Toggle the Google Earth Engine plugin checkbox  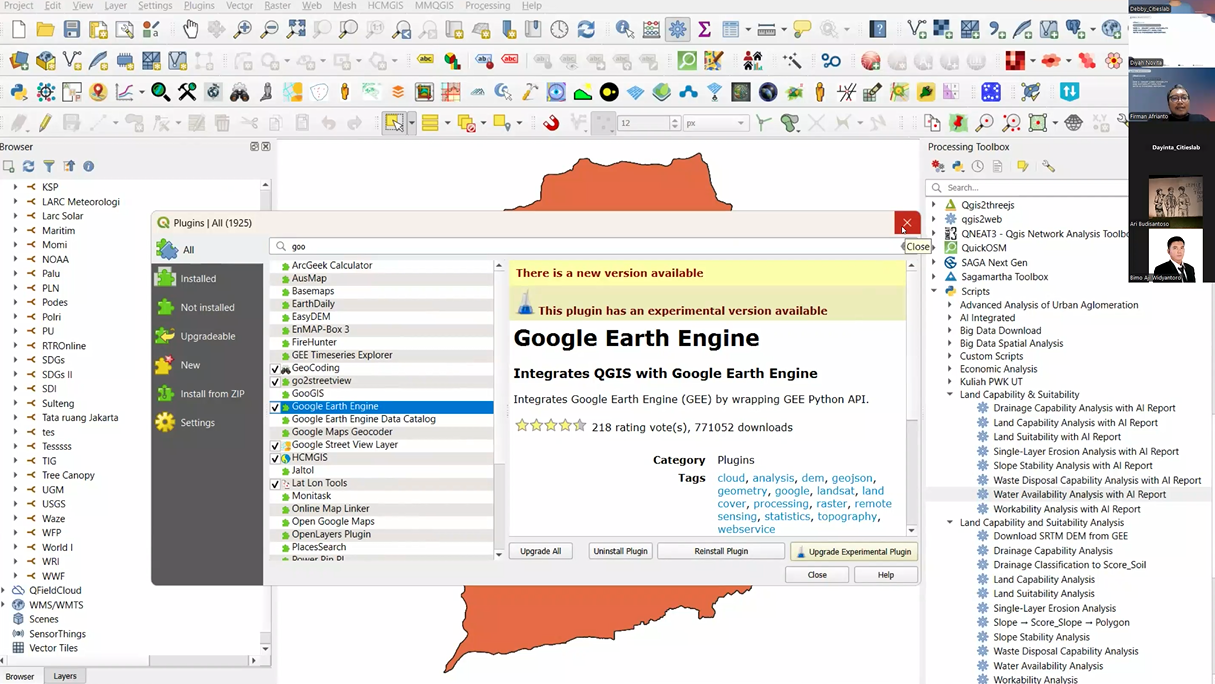tap(275, 407)
